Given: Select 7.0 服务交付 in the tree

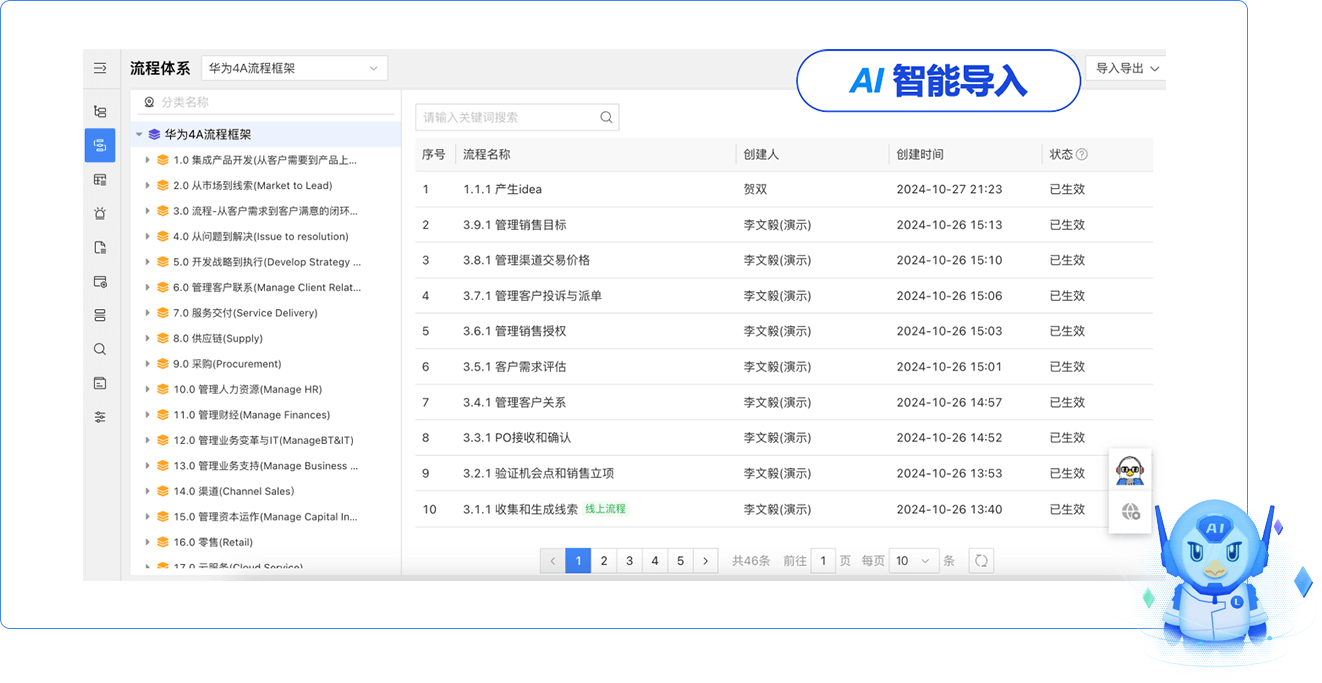Looking at the screenshot, I should (x=245, y=313).
